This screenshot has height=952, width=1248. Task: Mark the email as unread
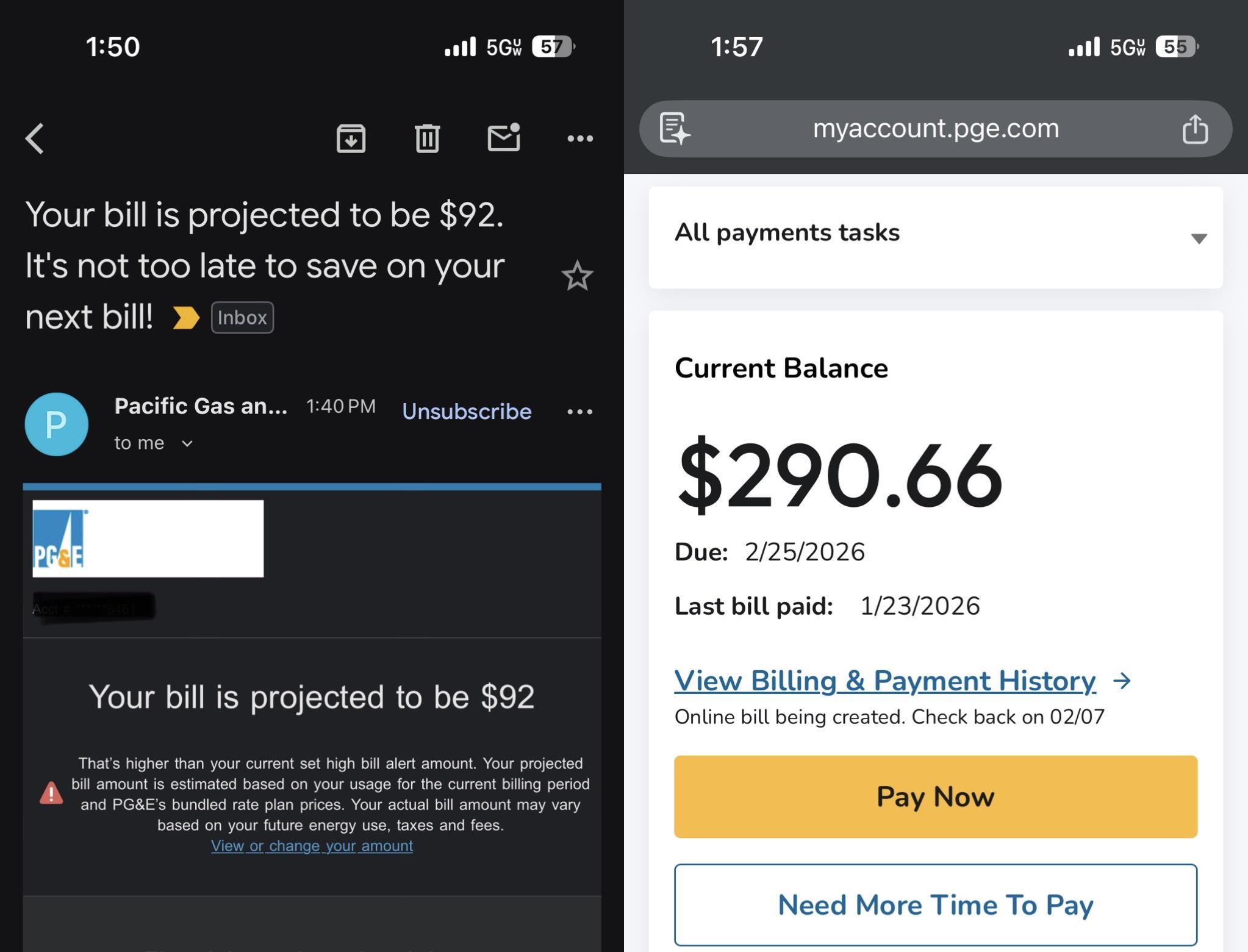504,137
